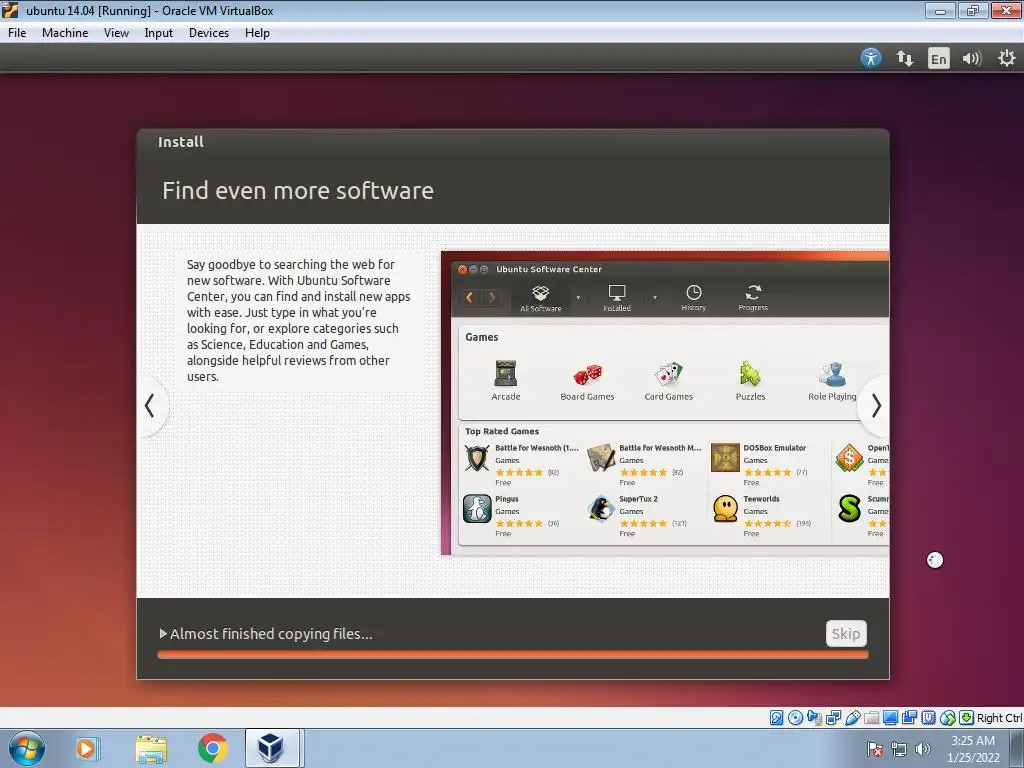Click the Ubuntu Software Center slideshow image
This screenshot has width=1024, height=768.
tap(665, 403)
